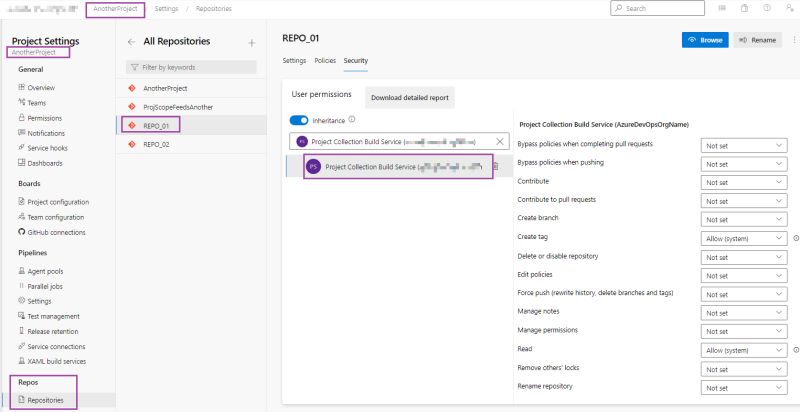Open Remove others' locks dropdown
This screenshot has width=800, height=412.
click(x=744, y=369)
